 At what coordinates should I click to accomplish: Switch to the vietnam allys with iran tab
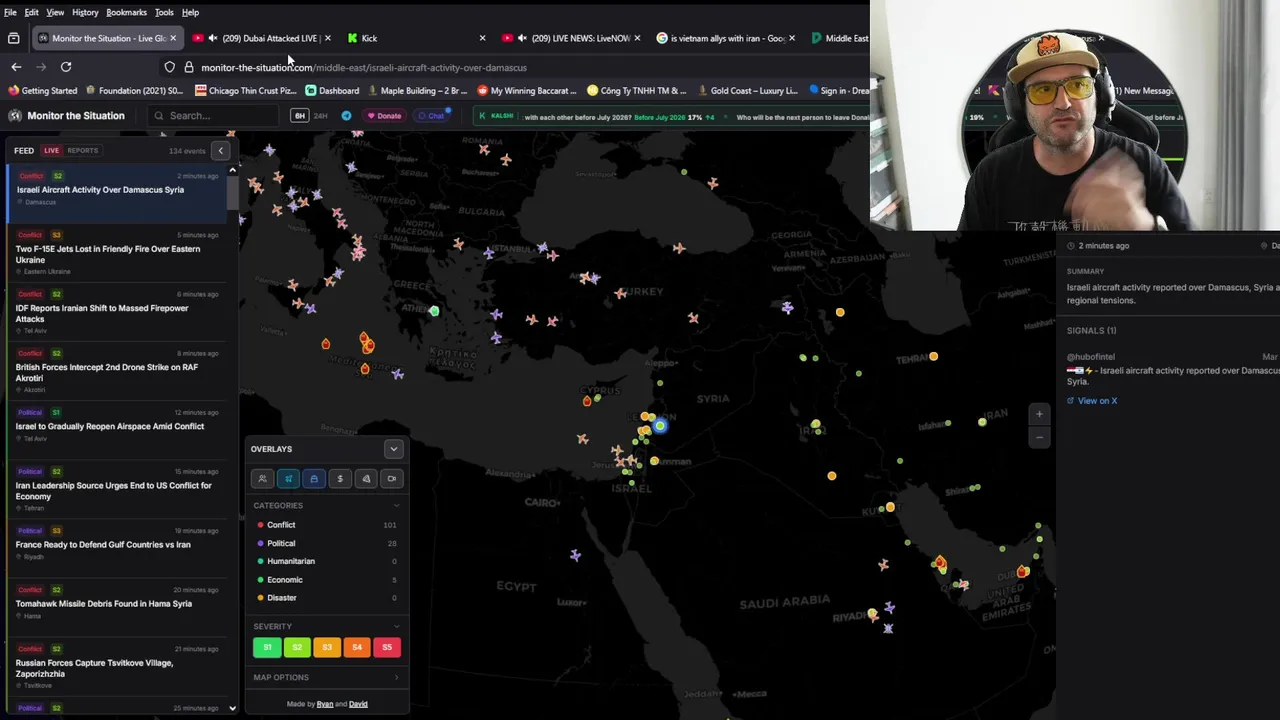[x=726, y=38]
